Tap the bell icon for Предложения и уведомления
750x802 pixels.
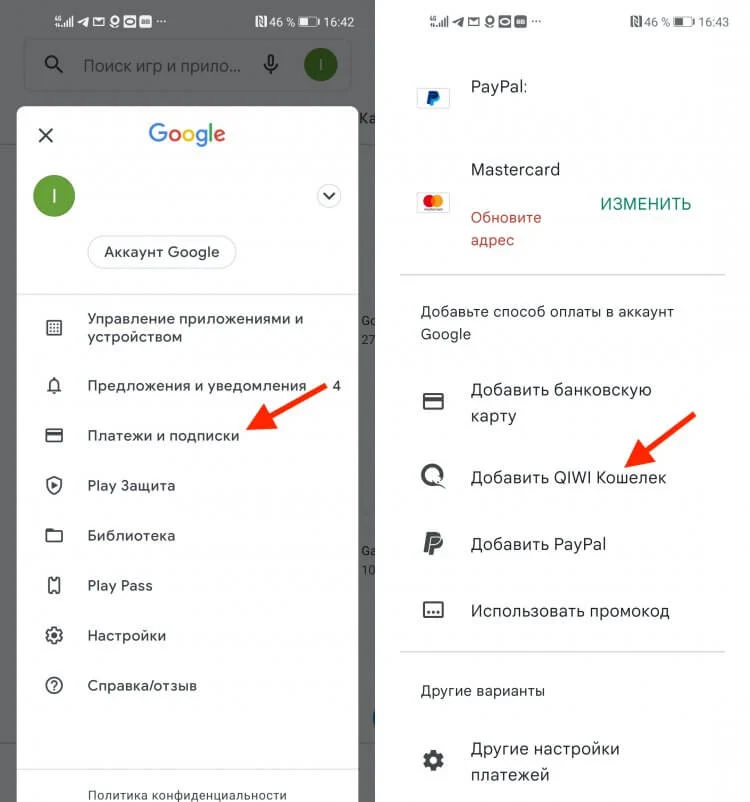point(54,386)
